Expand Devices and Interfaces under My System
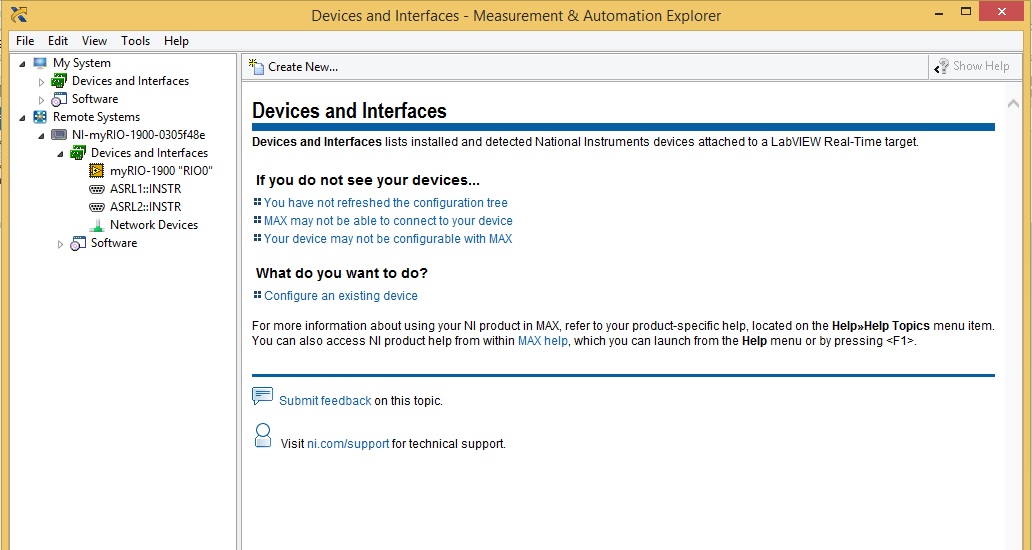Image resolution: width=1032 pixels, height=550 pixels. click(x=41, y=82)
